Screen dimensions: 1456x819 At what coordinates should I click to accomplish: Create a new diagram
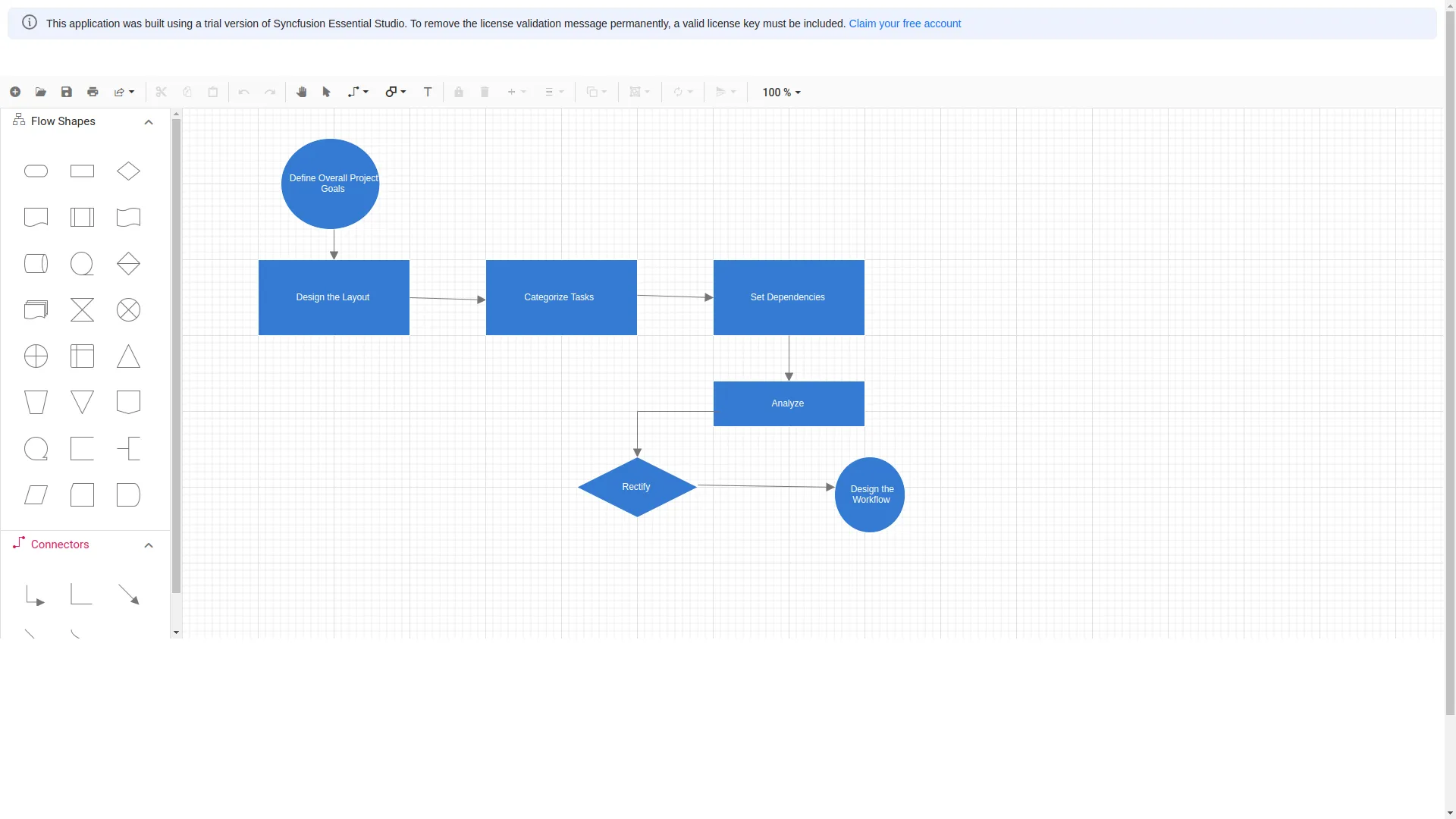point(14,92)
